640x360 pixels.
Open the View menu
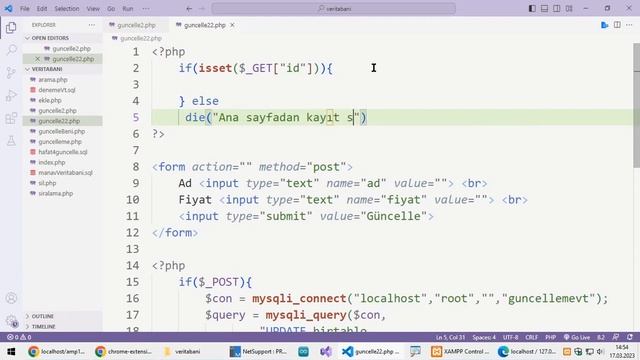click(x=93, y=9)
